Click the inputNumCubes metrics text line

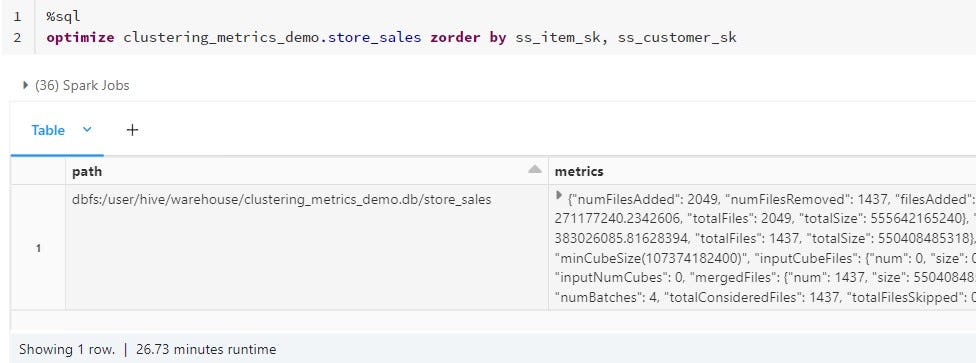tap(765, 278)
